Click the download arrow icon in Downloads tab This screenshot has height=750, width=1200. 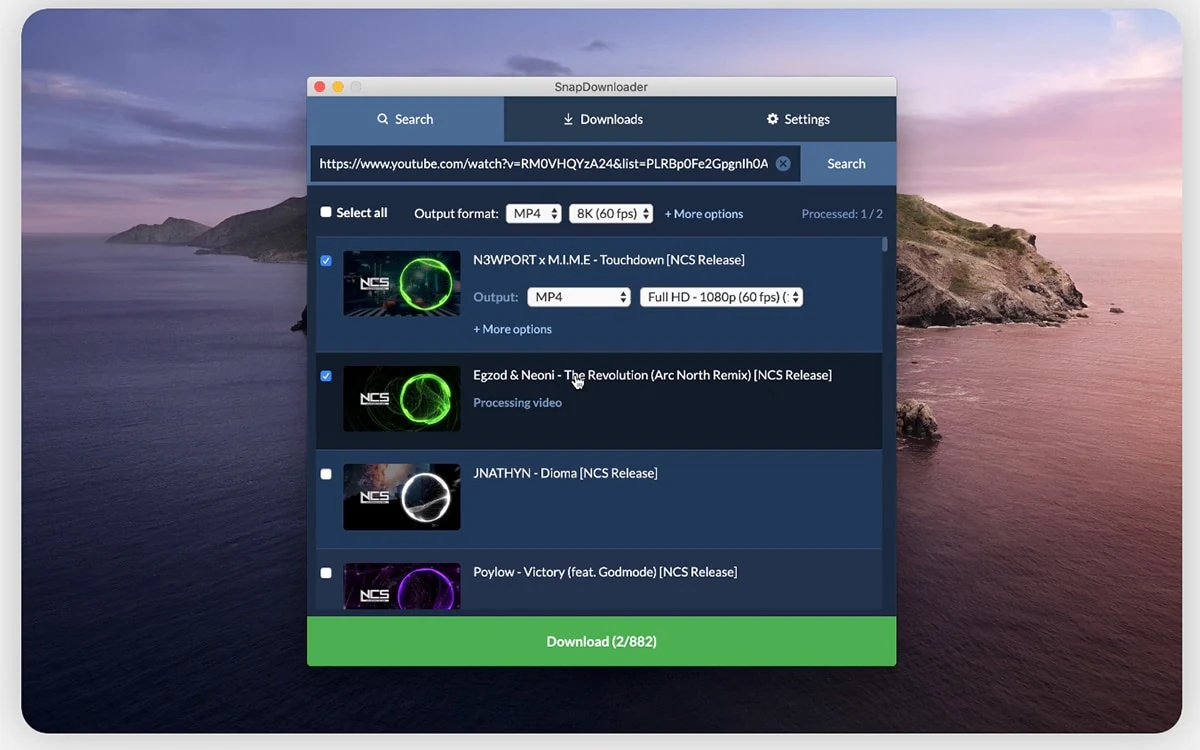pos(568,119)
